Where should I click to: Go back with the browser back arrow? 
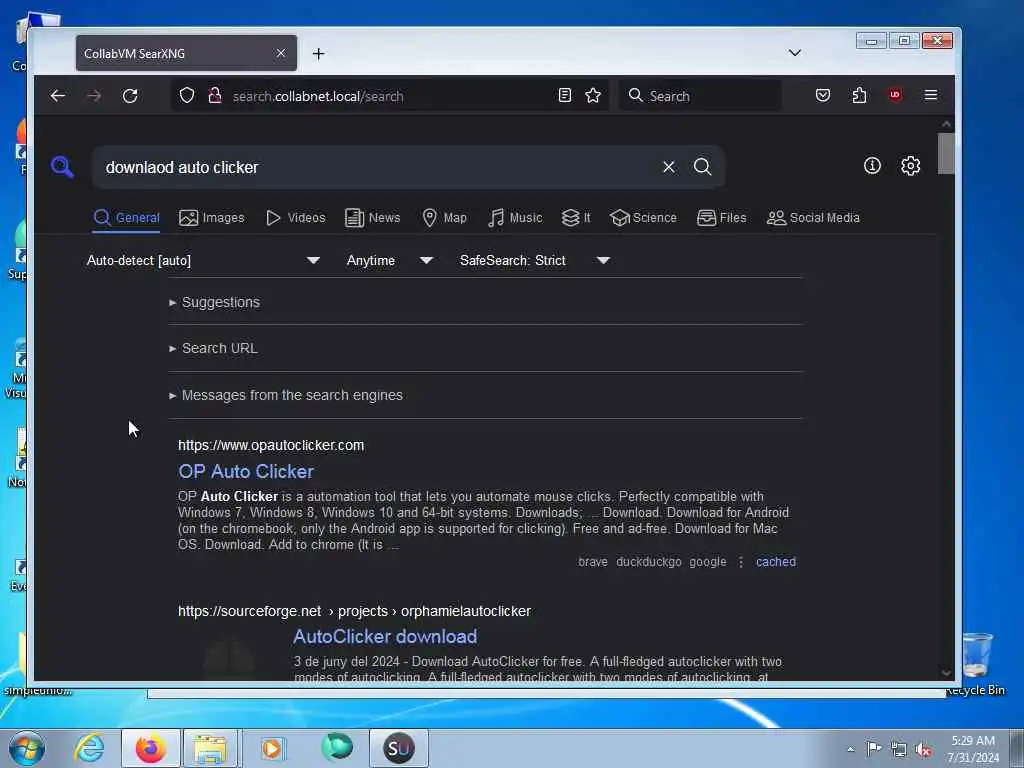pyautogui.click(x=57, y=96)
